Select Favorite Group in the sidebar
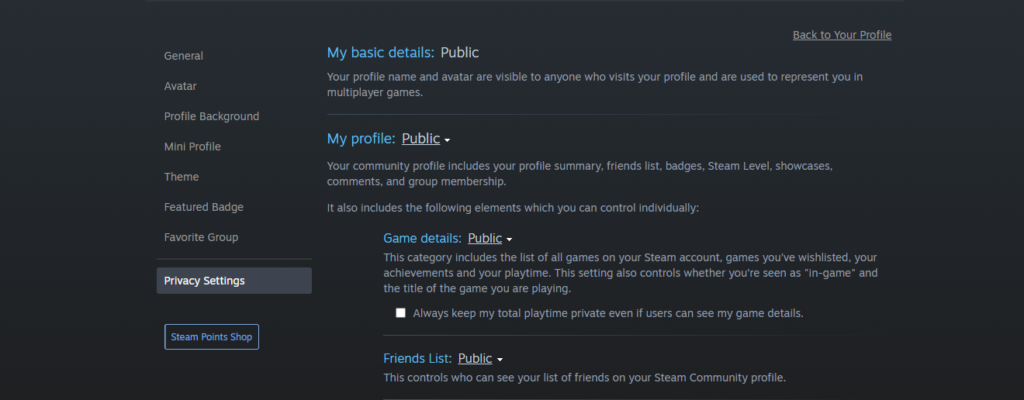This screenshot has height=400, width=1024. (x=200, y=237)
